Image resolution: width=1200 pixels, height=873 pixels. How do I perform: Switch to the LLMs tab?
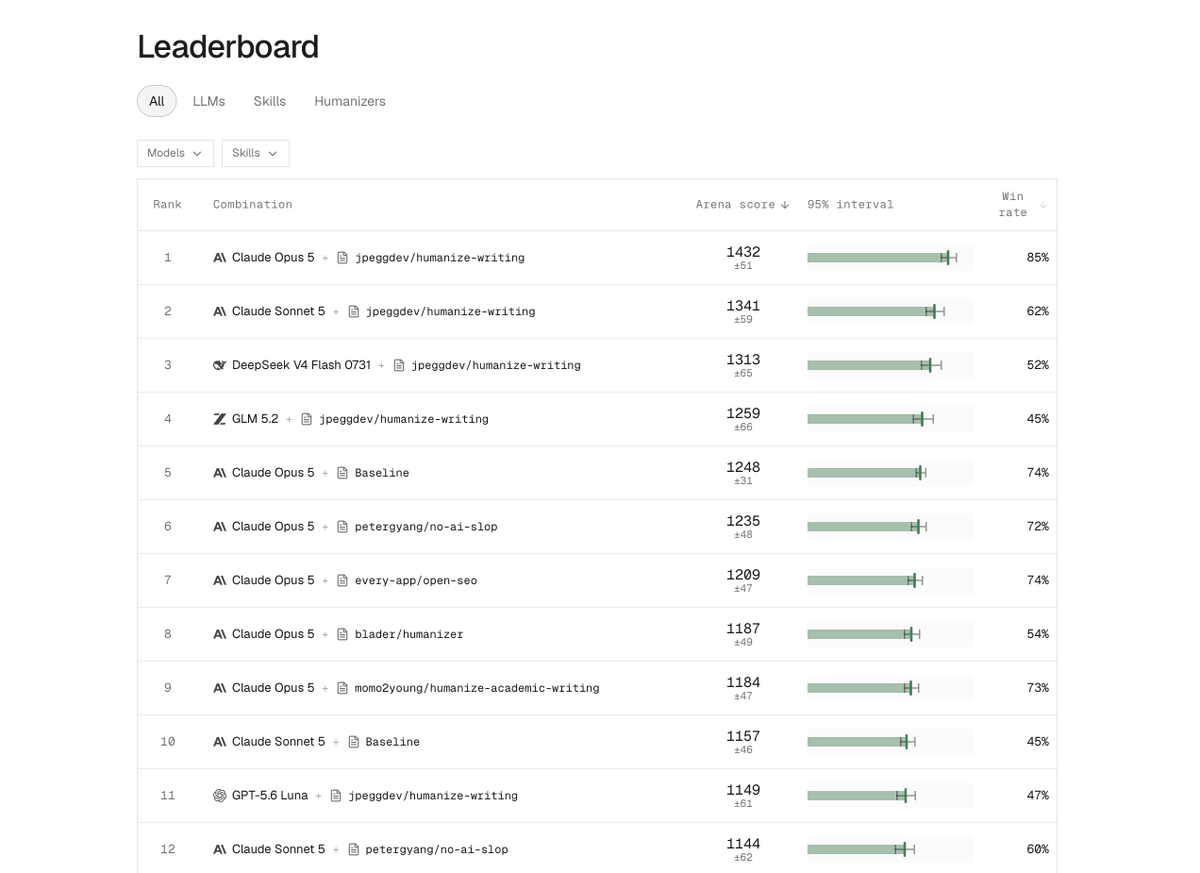click(x=209, y=101)
